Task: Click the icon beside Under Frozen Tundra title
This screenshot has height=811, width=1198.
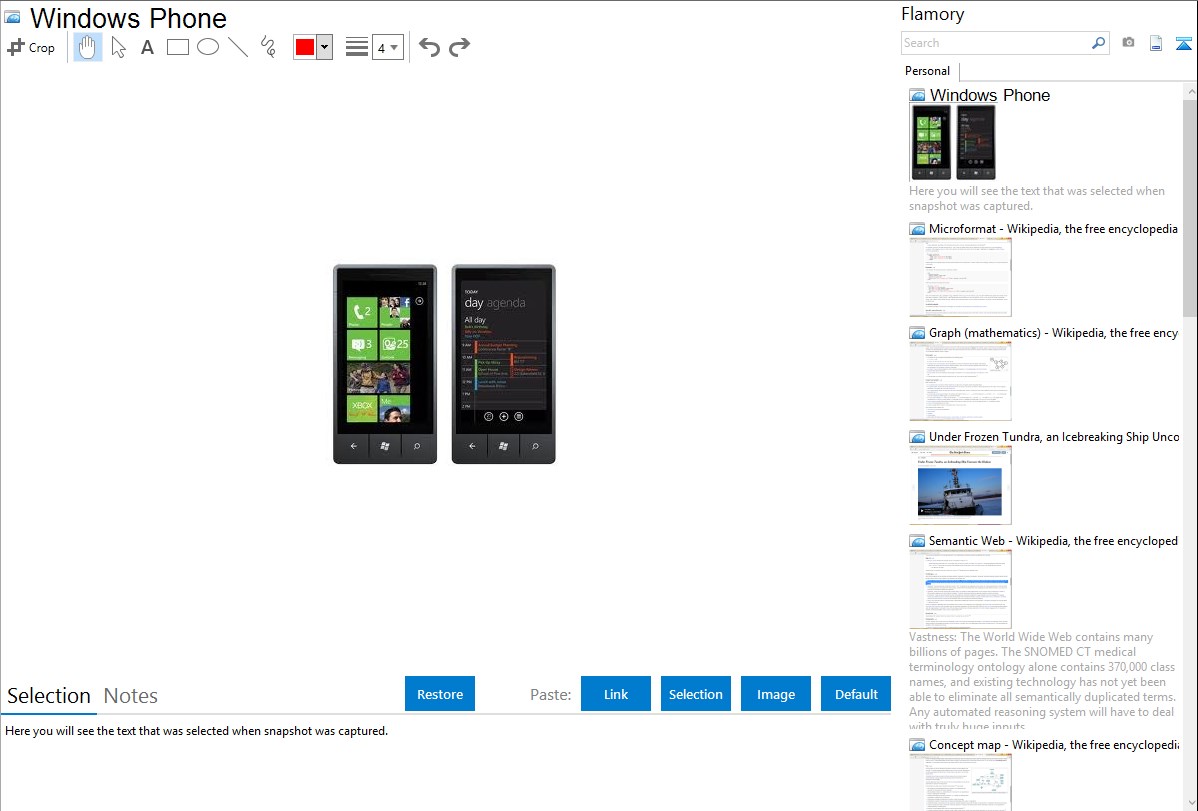Action: click(917, 436)
